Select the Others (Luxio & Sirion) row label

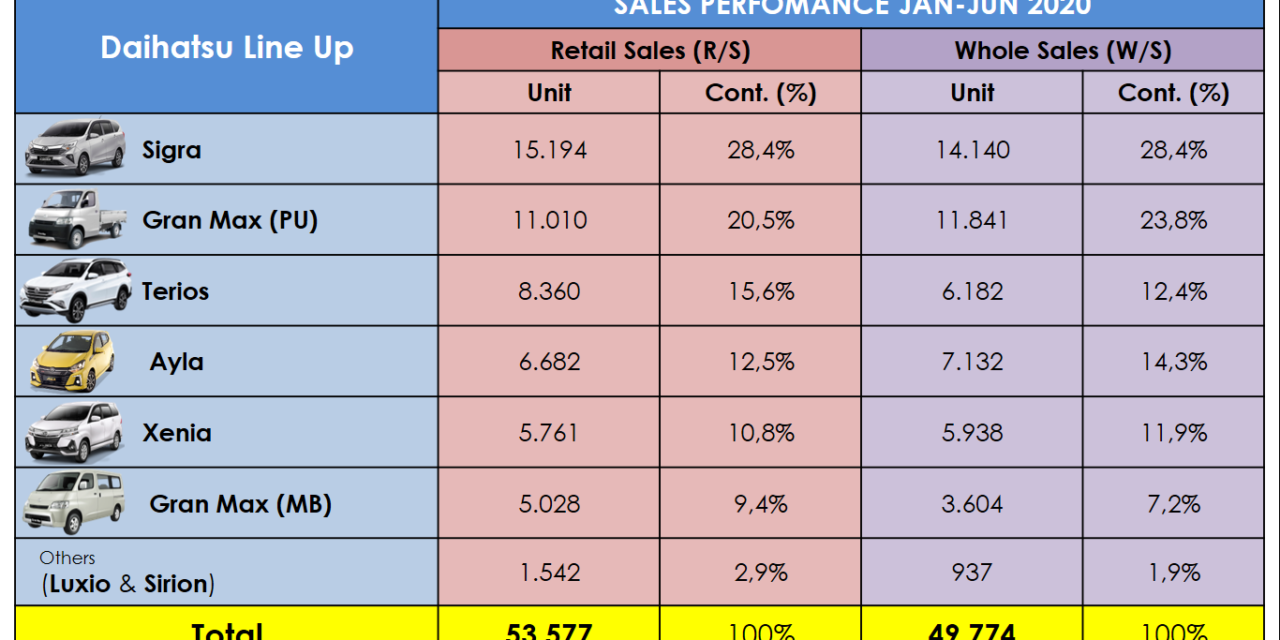pyautogui.click(x=127, y=573)
